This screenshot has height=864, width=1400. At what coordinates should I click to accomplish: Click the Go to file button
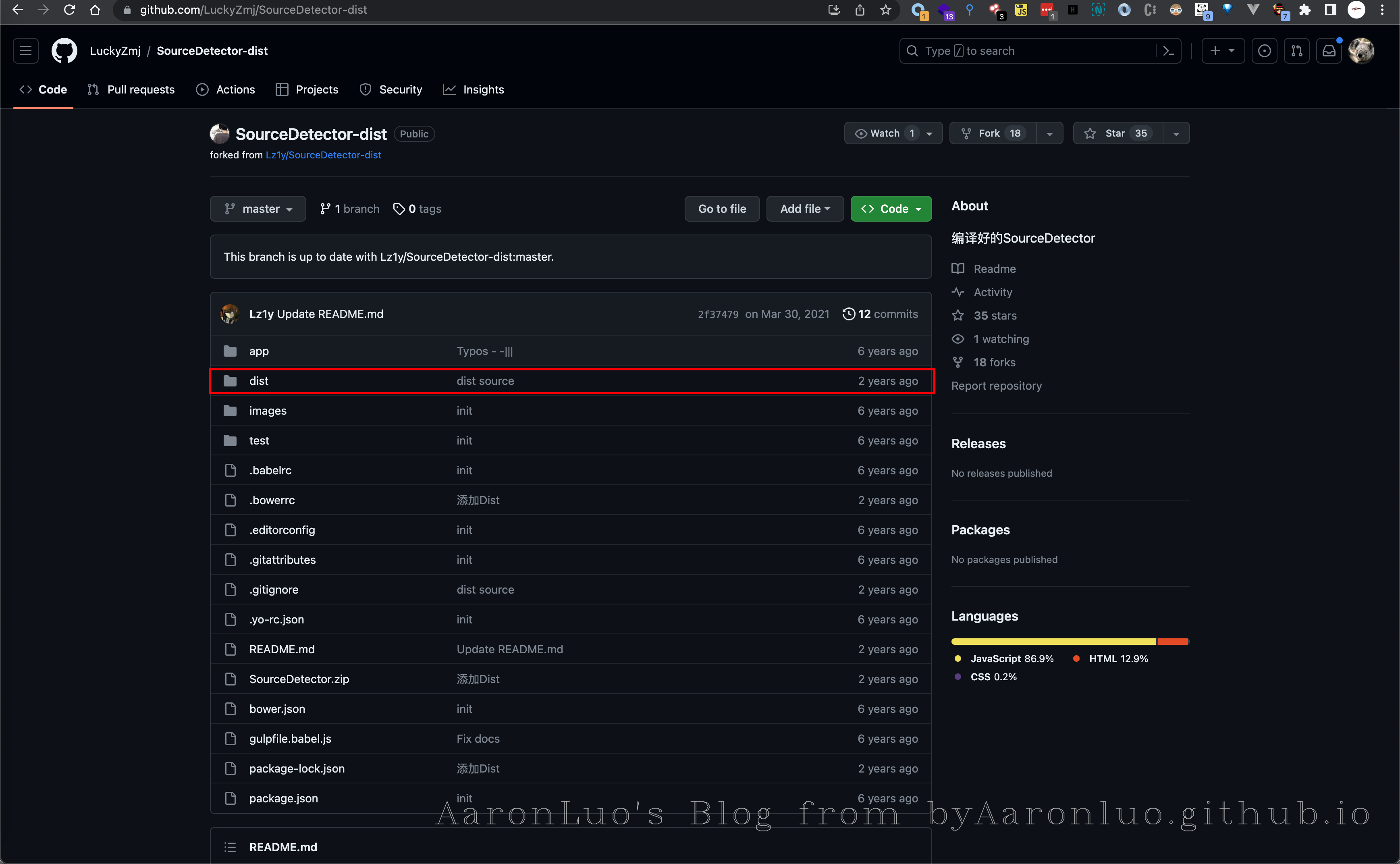[x=722, y=209]
